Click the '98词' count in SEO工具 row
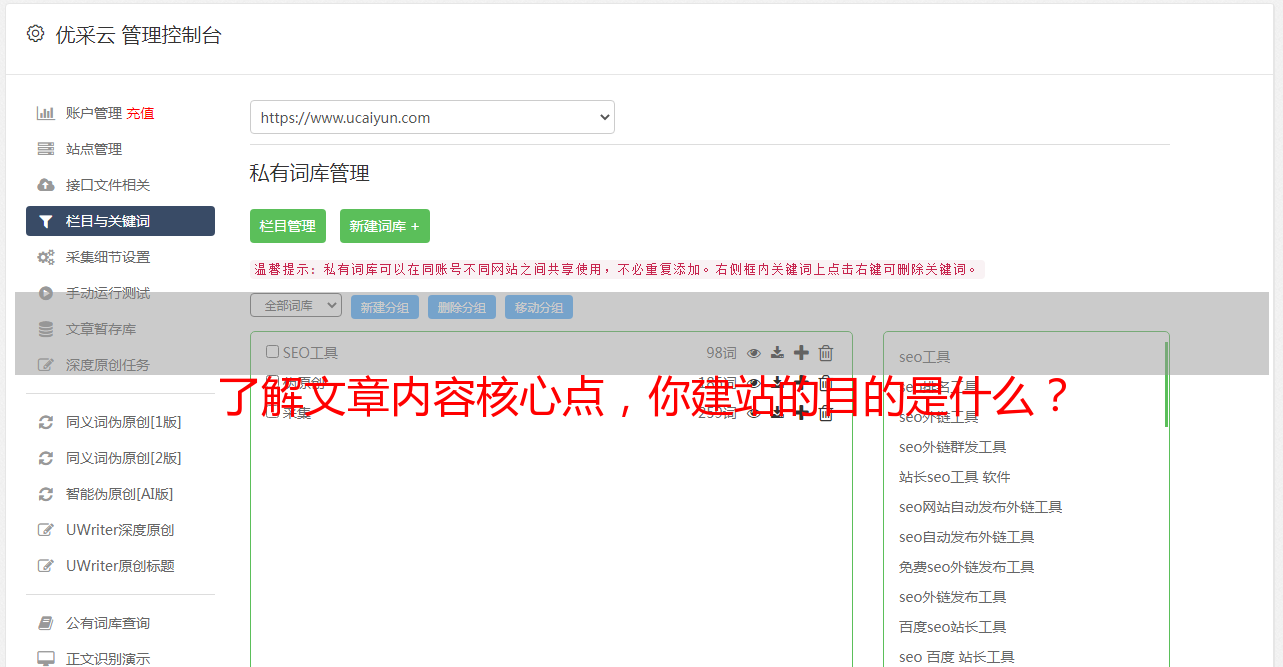 pos(721,353)
